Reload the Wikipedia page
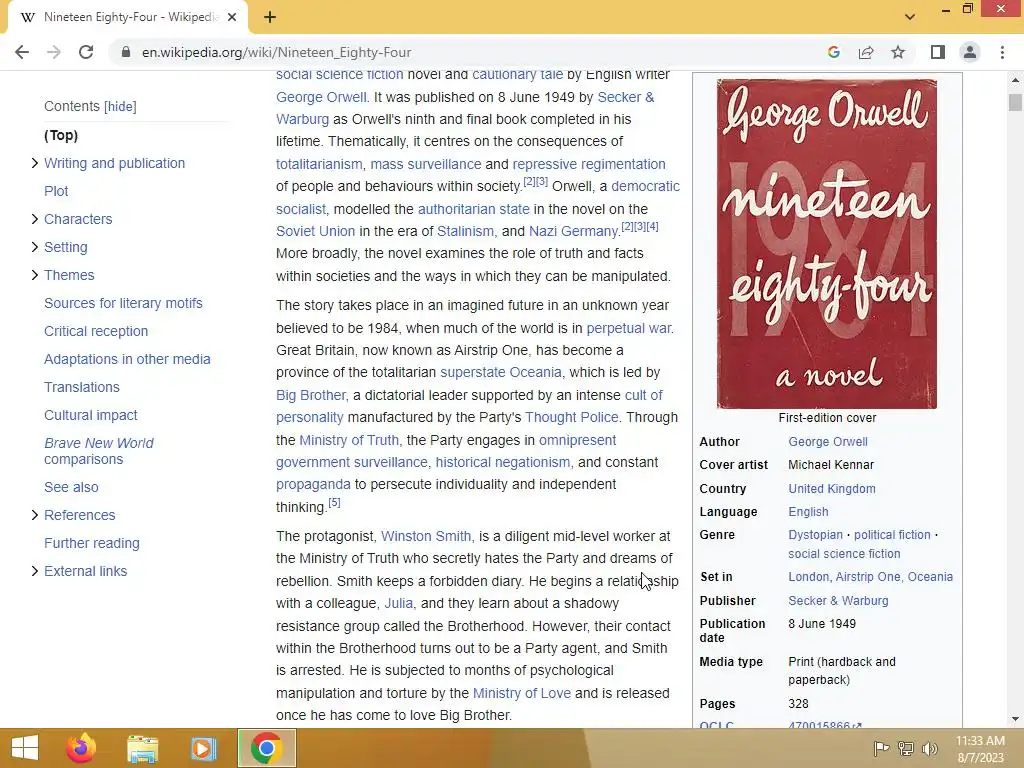Image resolution: width=1024 pixels, height=768 pixels. click(86, 52)
